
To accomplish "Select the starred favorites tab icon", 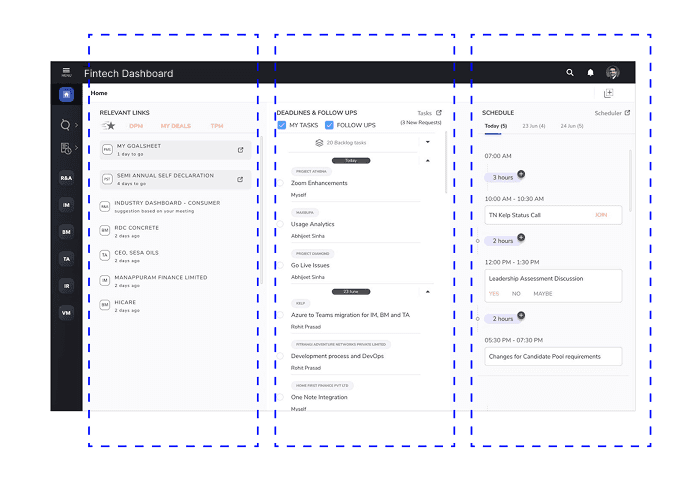I will (x=108, y=126).
